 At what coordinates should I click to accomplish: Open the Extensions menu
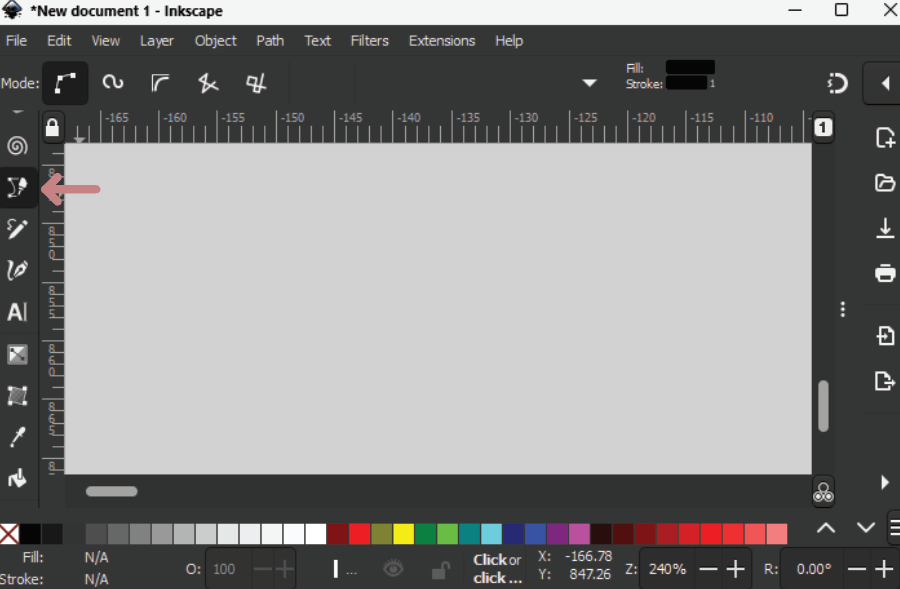point(441,41)
